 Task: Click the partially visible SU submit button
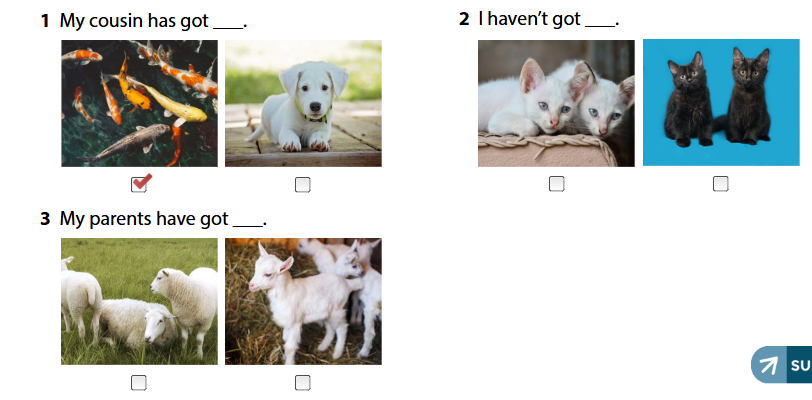(781, 365)
